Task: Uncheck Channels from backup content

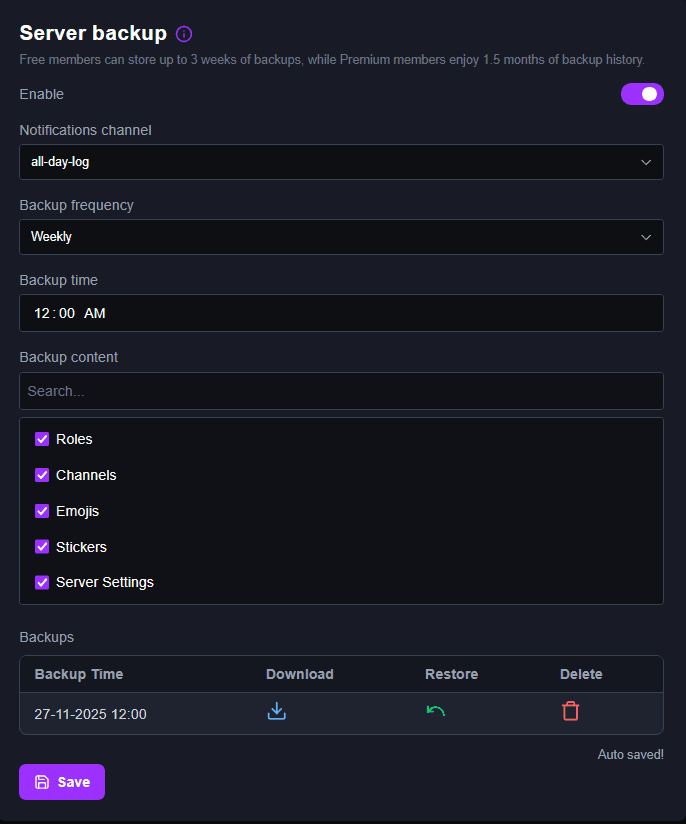Action: coord(42,475)
